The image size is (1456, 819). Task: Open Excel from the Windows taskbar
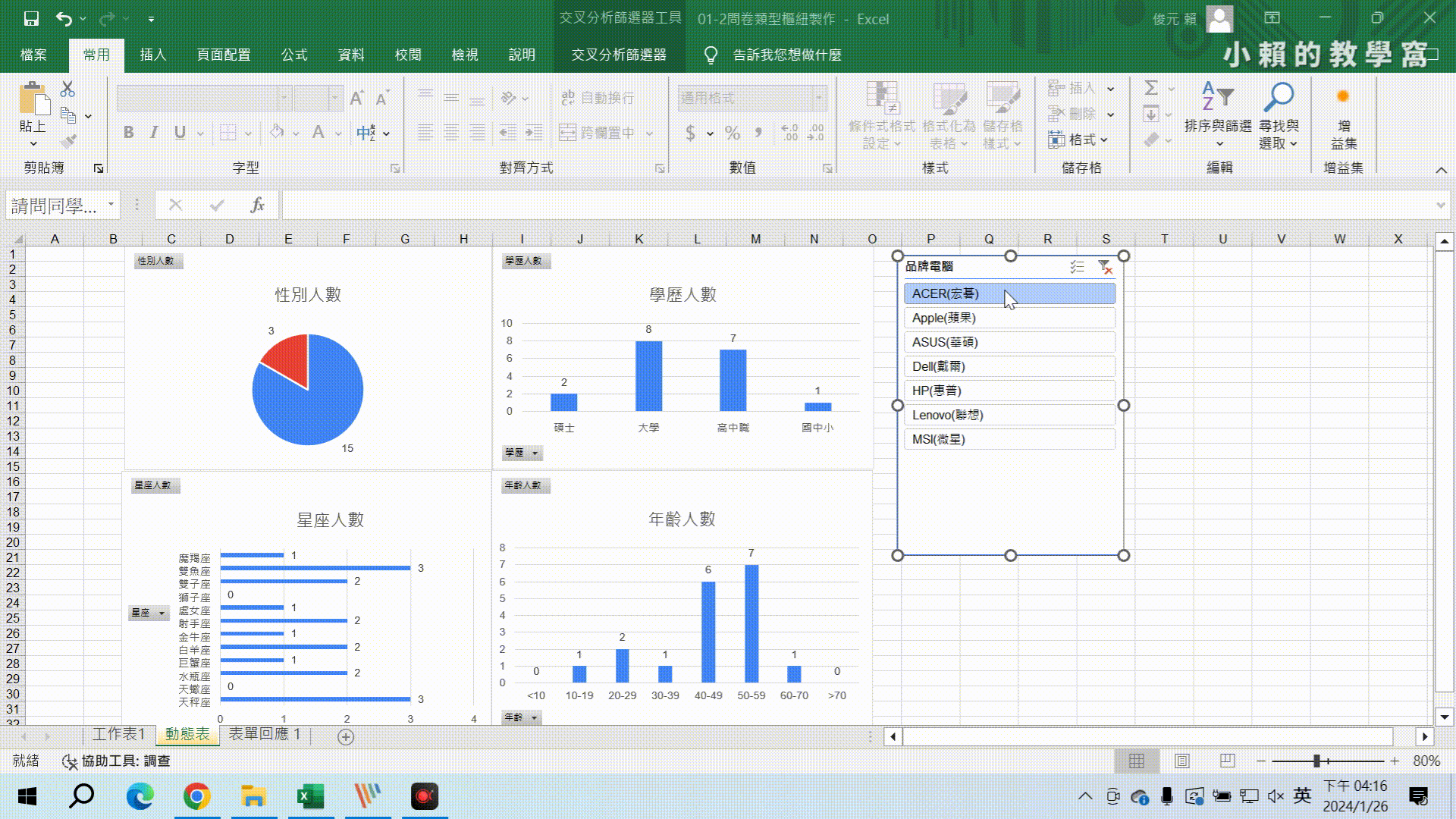point(310,796)
